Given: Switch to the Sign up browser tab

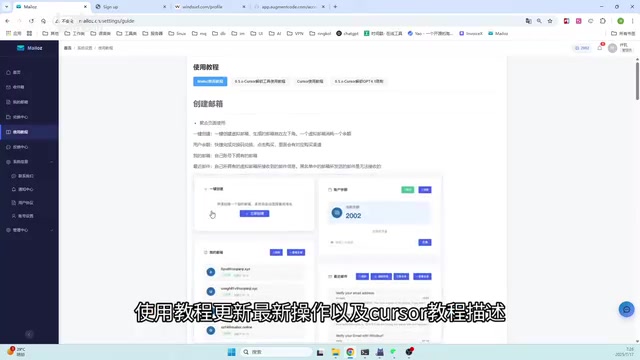Looking at the screenshot, I should pyautogui.click(x=130, y=7).
